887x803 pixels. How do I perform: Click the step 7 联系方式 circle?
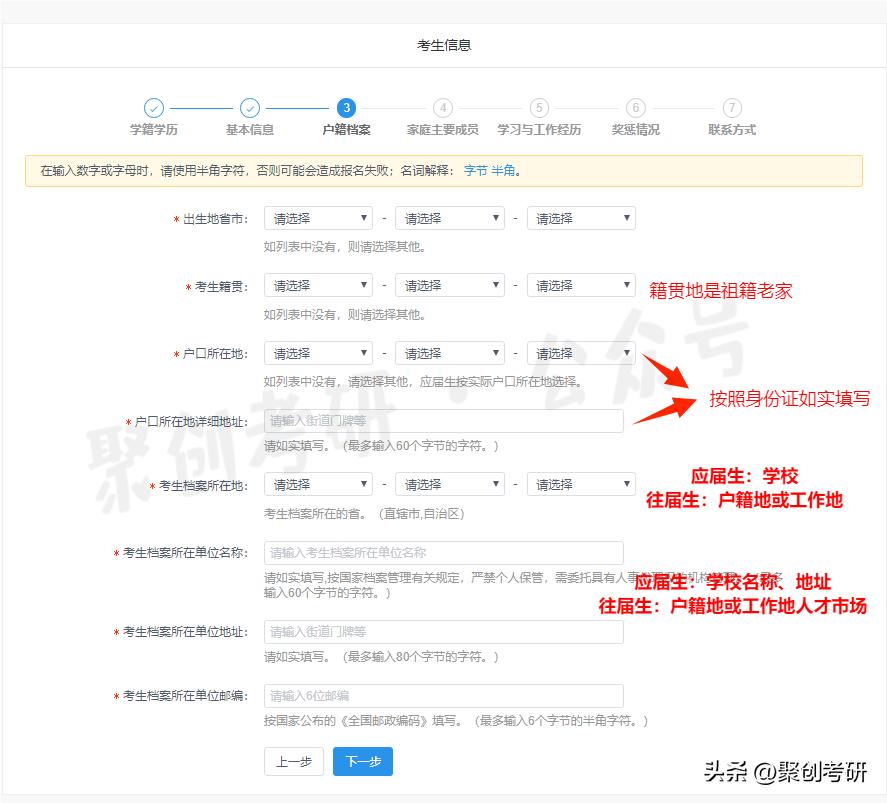(x=731, y=108)
